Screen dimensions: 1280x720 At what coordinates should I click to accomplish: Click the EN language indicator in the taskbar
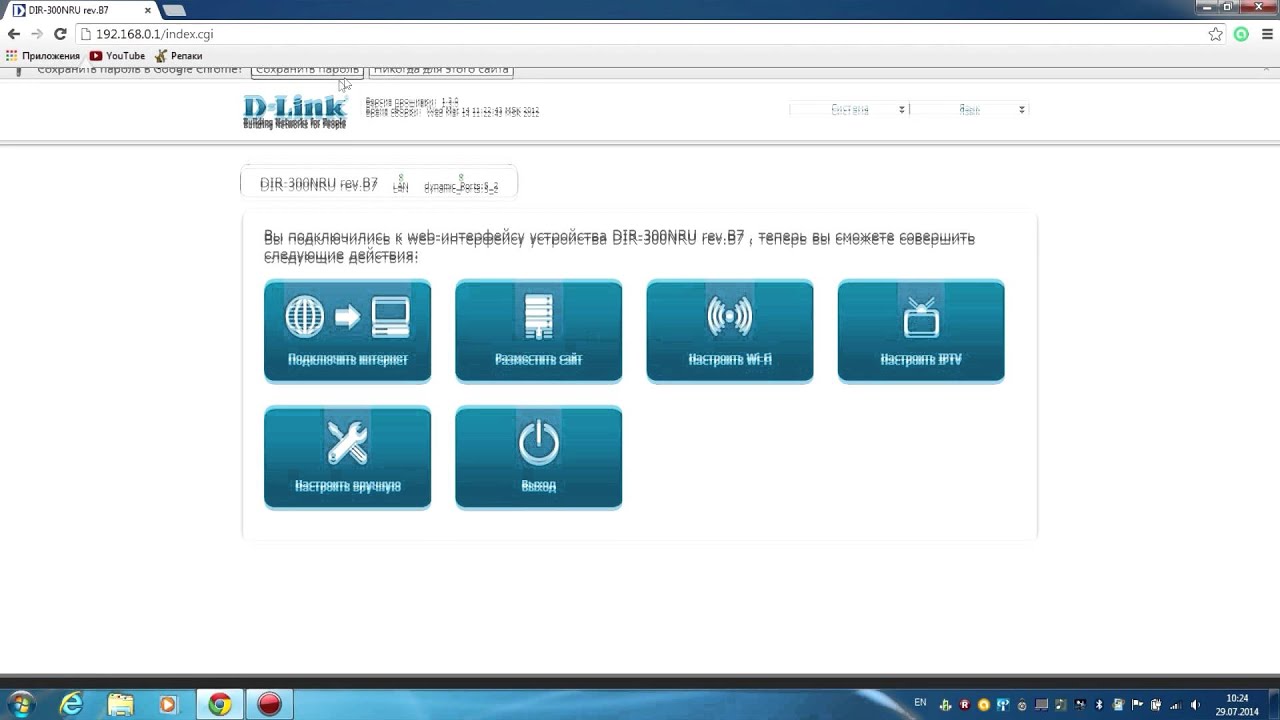920,703
